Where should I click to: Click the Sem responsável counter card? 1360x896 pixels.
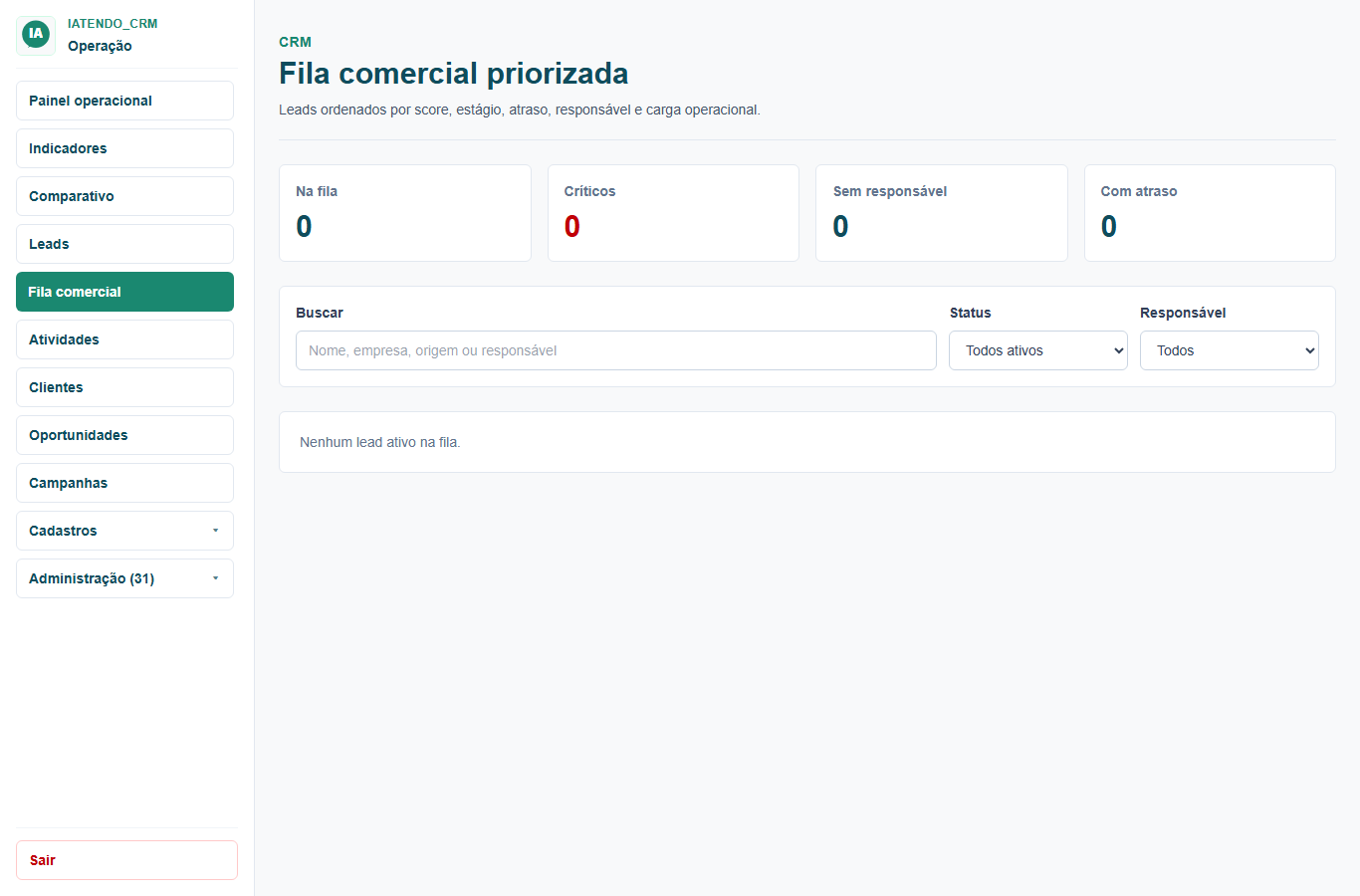(942, 213)
